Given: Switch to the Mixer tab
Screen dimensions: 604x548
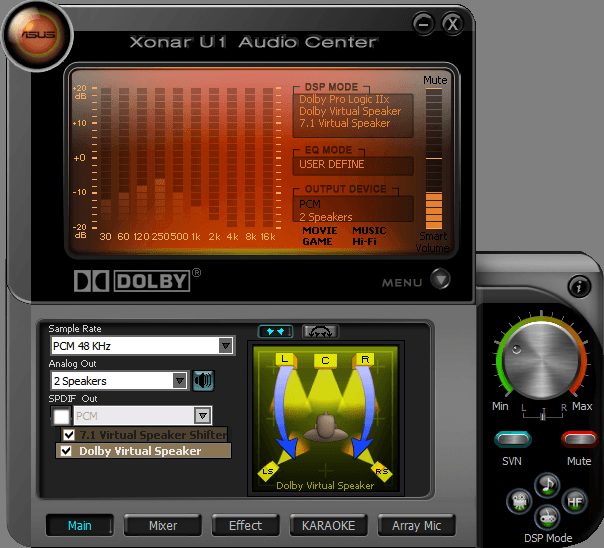Looking at the screenshot, I should (163, 526).
